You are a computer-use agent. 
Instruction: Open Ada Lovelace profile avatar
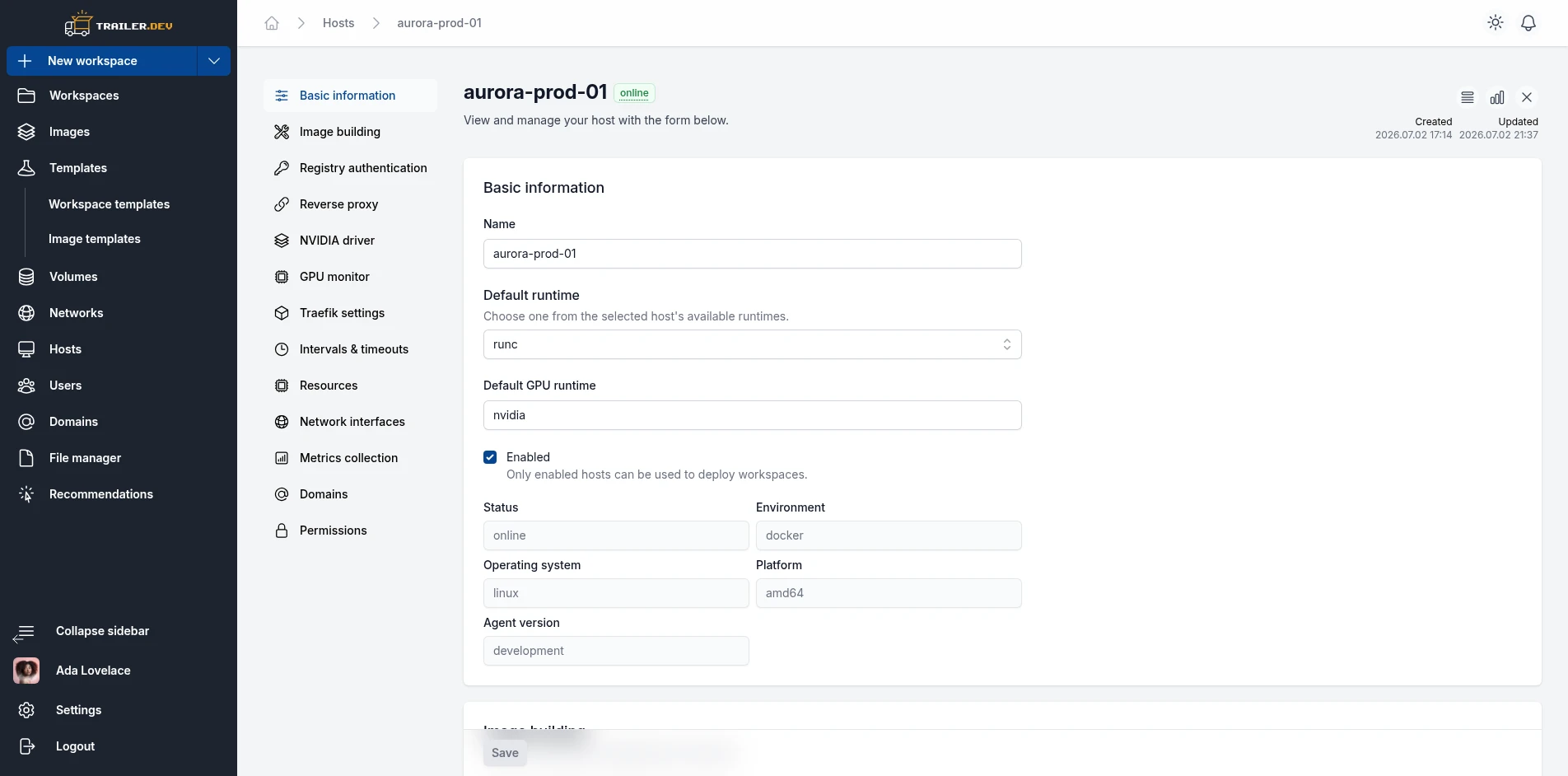coord(26,671)
